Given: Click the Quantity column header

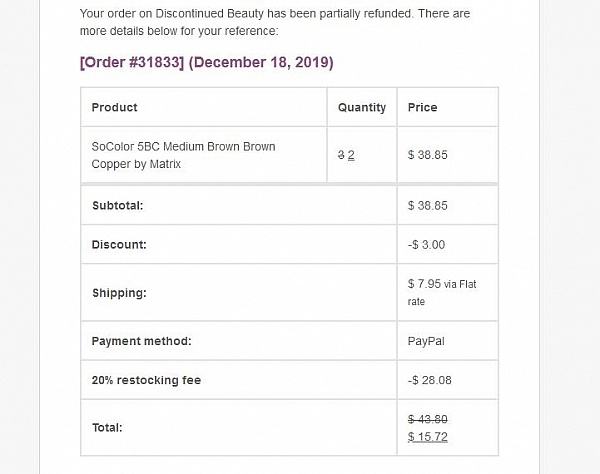Looking at the screenshot, I should coord(362,108).
